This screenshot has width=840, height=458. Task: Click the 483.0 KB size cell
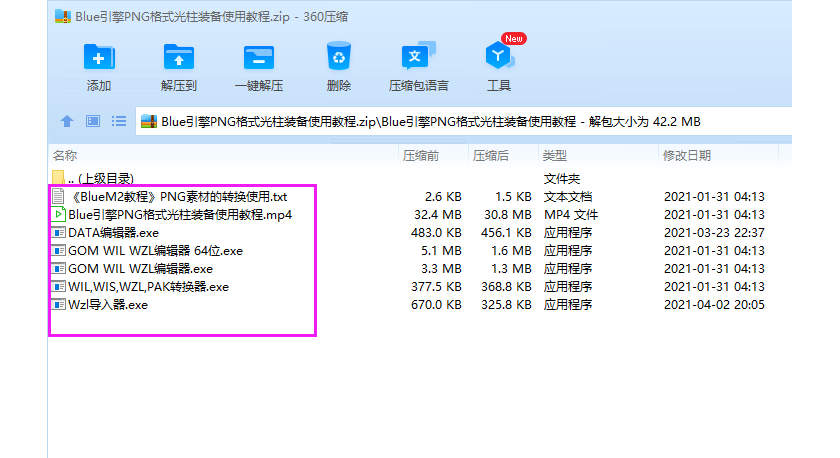[436, 233]
